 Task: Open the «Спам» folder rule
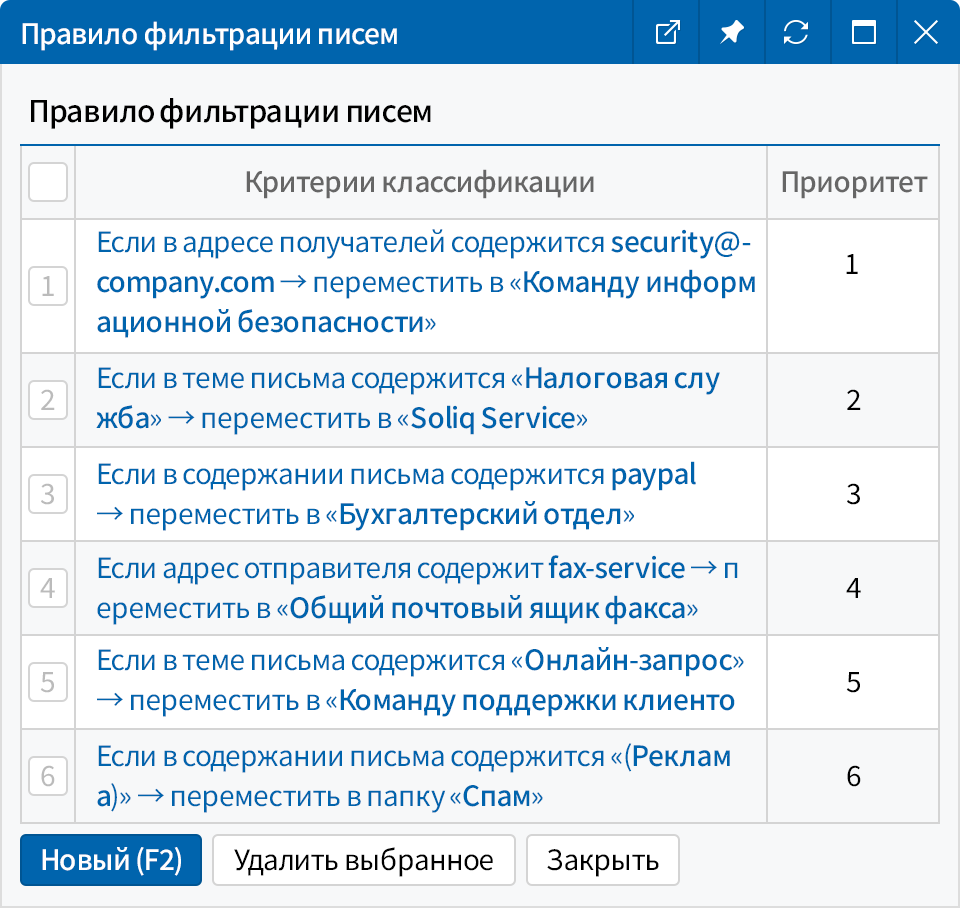[414, 776]
